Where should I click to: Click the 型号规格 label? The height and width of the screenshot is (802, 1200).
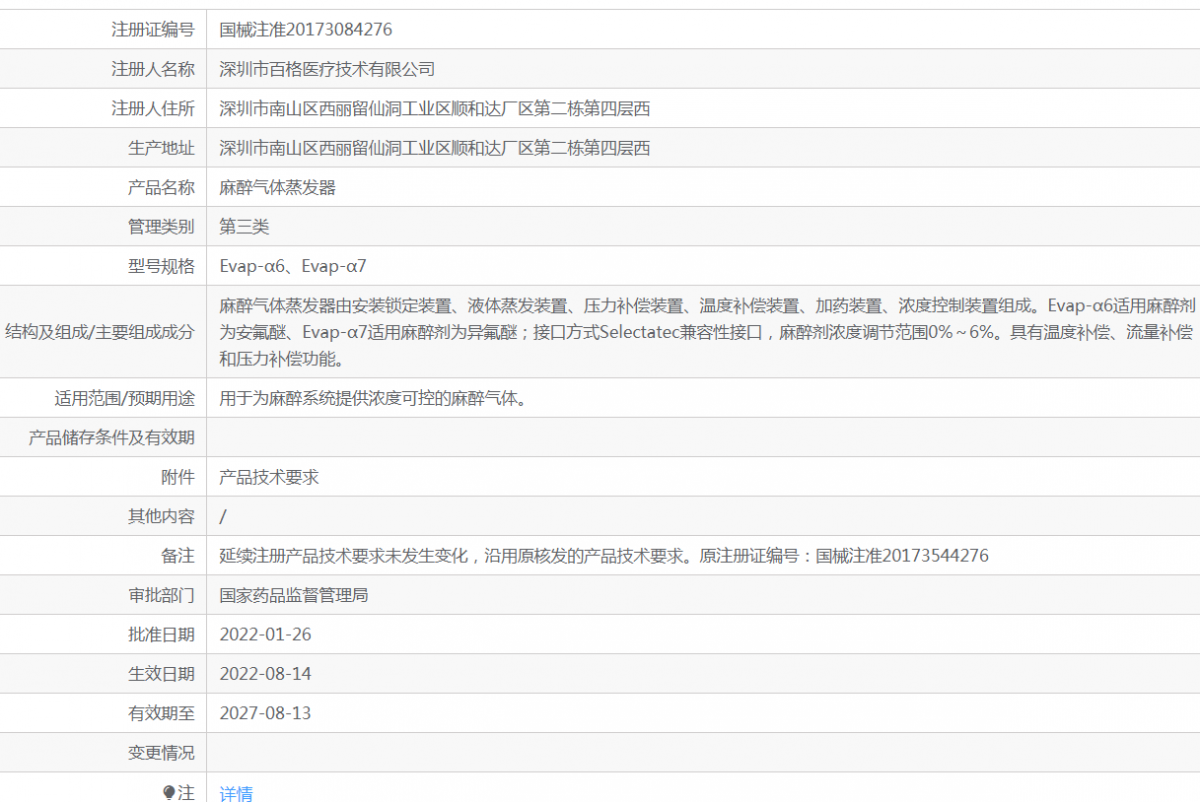pyautogui.click(x=161, y=266)
